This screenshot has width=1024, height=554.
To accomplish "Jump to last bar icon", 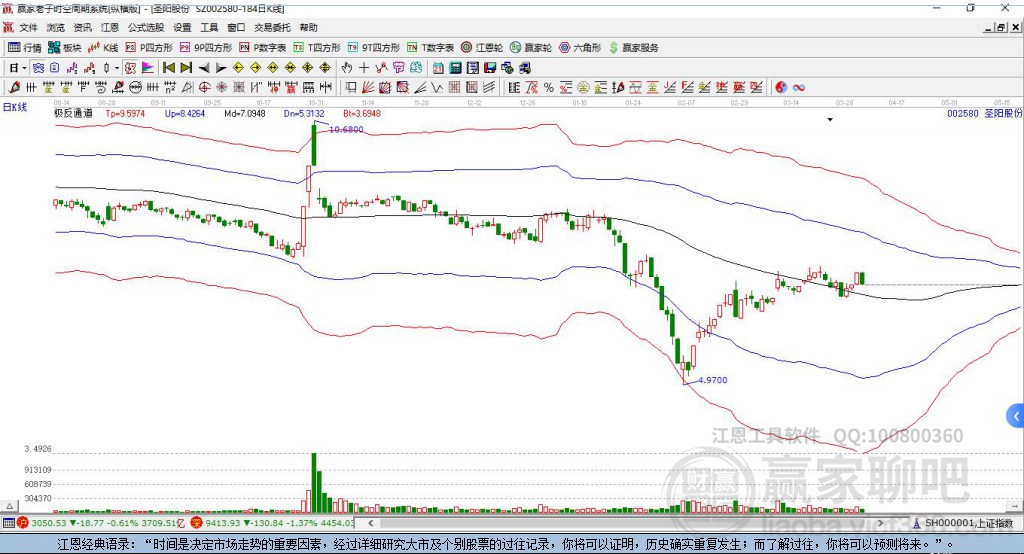I will click(x=186, y=68).
